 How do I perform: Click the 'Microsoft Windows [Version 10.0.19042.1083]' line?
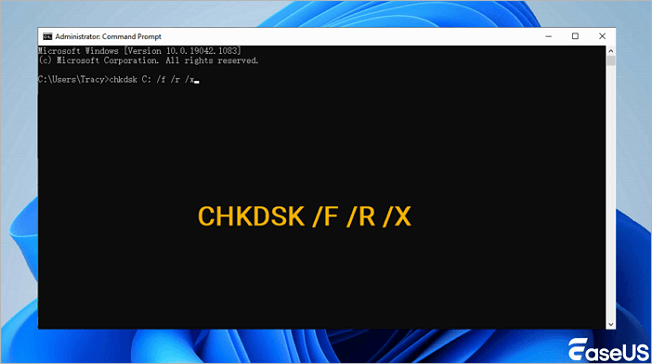click(140, 51)
